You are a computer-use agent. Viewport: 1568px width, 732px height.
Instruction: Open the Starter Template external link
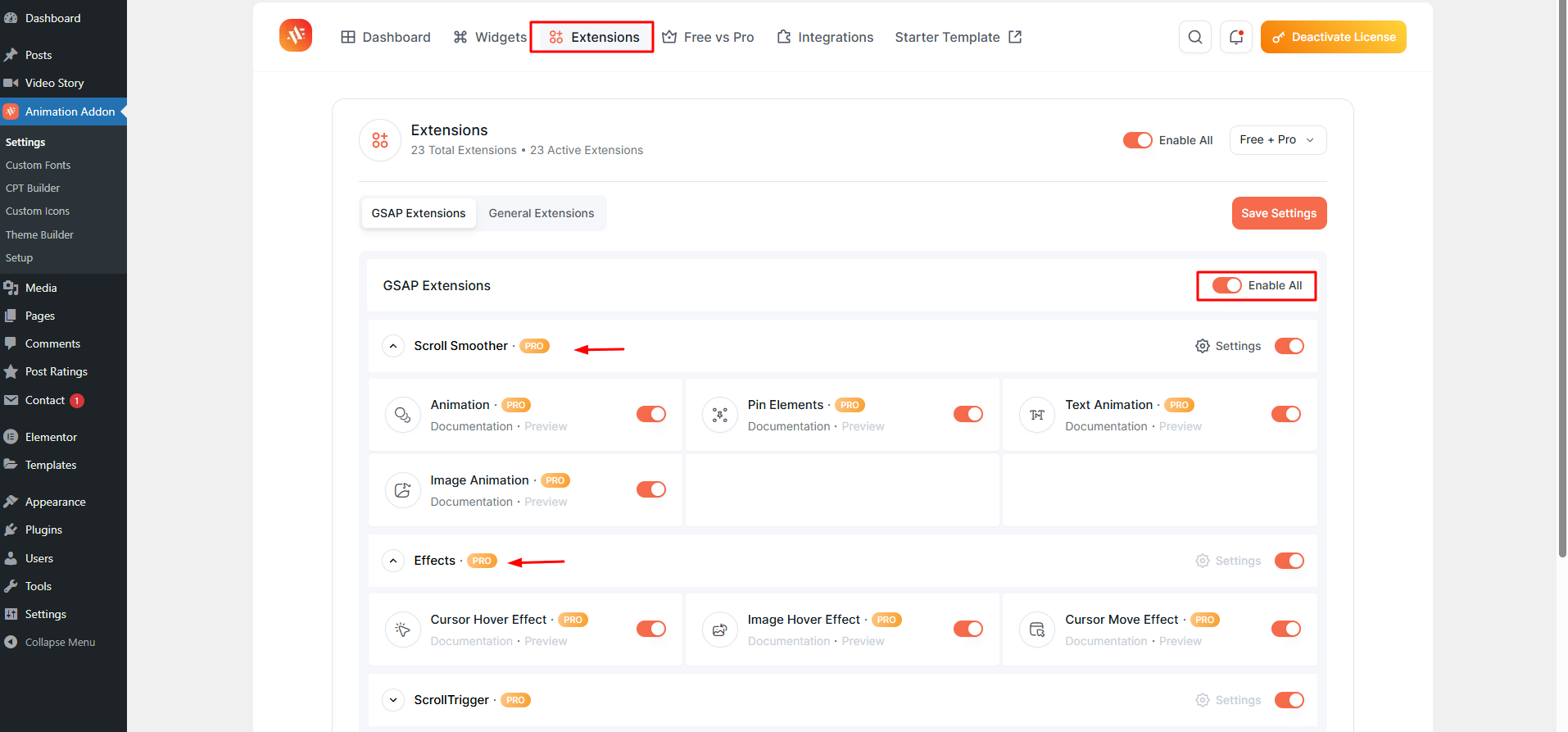[958, 37]
